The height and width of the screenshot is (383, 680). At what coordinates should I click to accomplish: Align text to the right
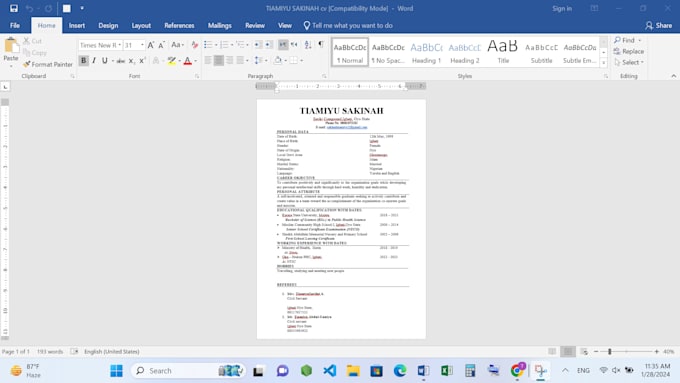(229, 60)
